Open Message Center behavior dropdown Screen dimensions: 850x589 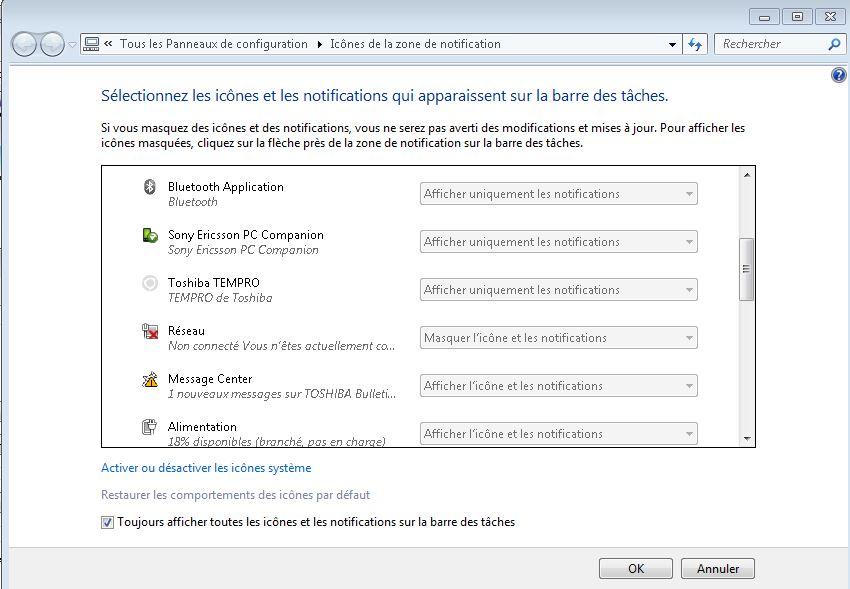(x=558, y=386)
